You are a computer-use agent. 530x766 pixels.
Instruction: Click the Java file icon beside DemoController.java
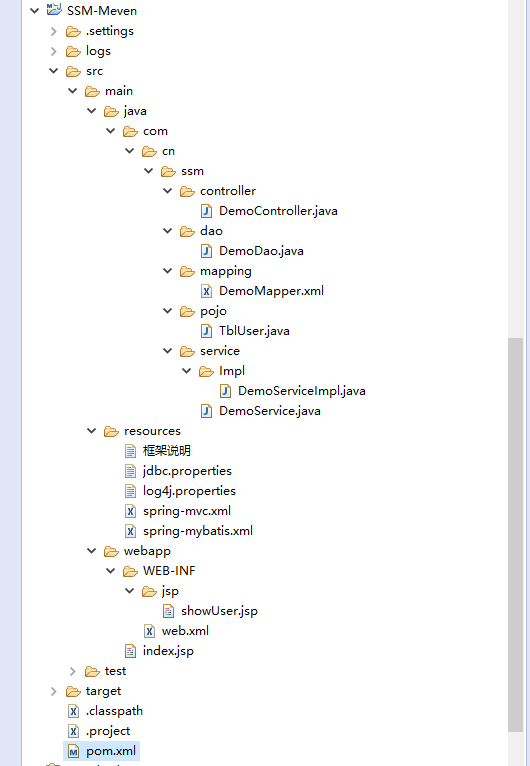207,211
